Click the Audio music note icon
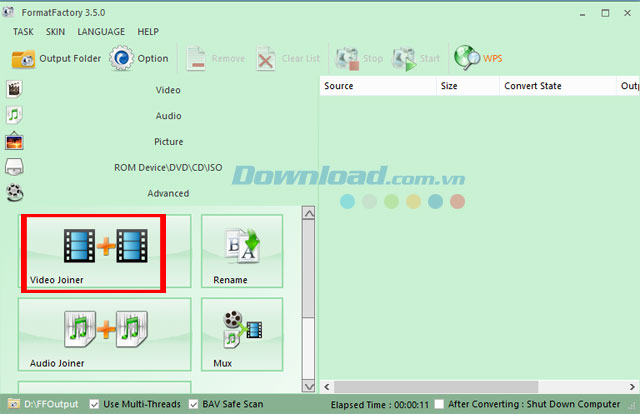This screenshot has width=640, height=414. pos(14,115)
